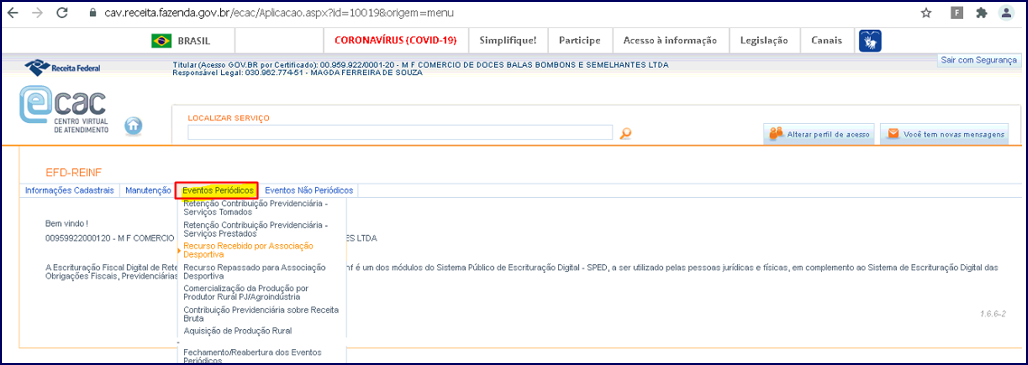Select Recurso Repassado para Associação Desportiva
The width and height of the screenshot is (1028, 365).
pyautogui.click(x=254, y=271)
